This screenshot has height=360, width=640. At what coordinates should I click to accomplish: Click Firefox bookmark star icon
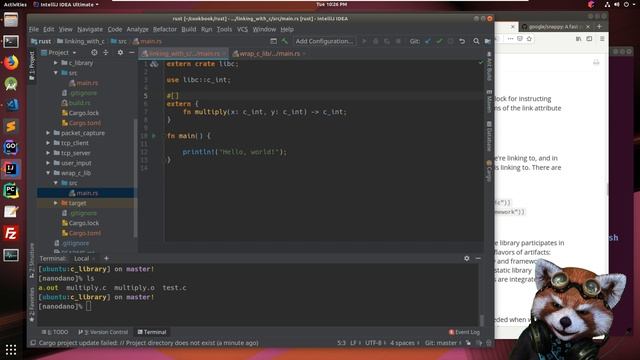click(x=529, y=39)
